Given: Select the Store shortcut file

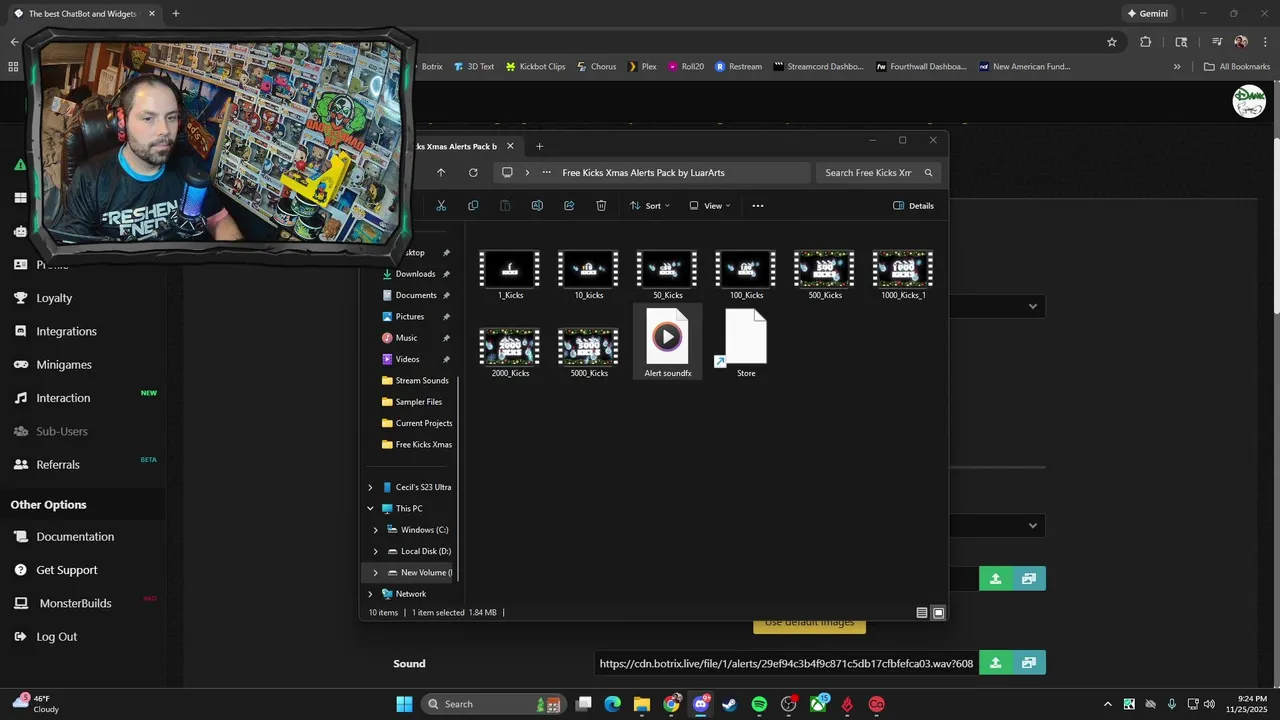Looking at the screenshot, I should (746, 342).
